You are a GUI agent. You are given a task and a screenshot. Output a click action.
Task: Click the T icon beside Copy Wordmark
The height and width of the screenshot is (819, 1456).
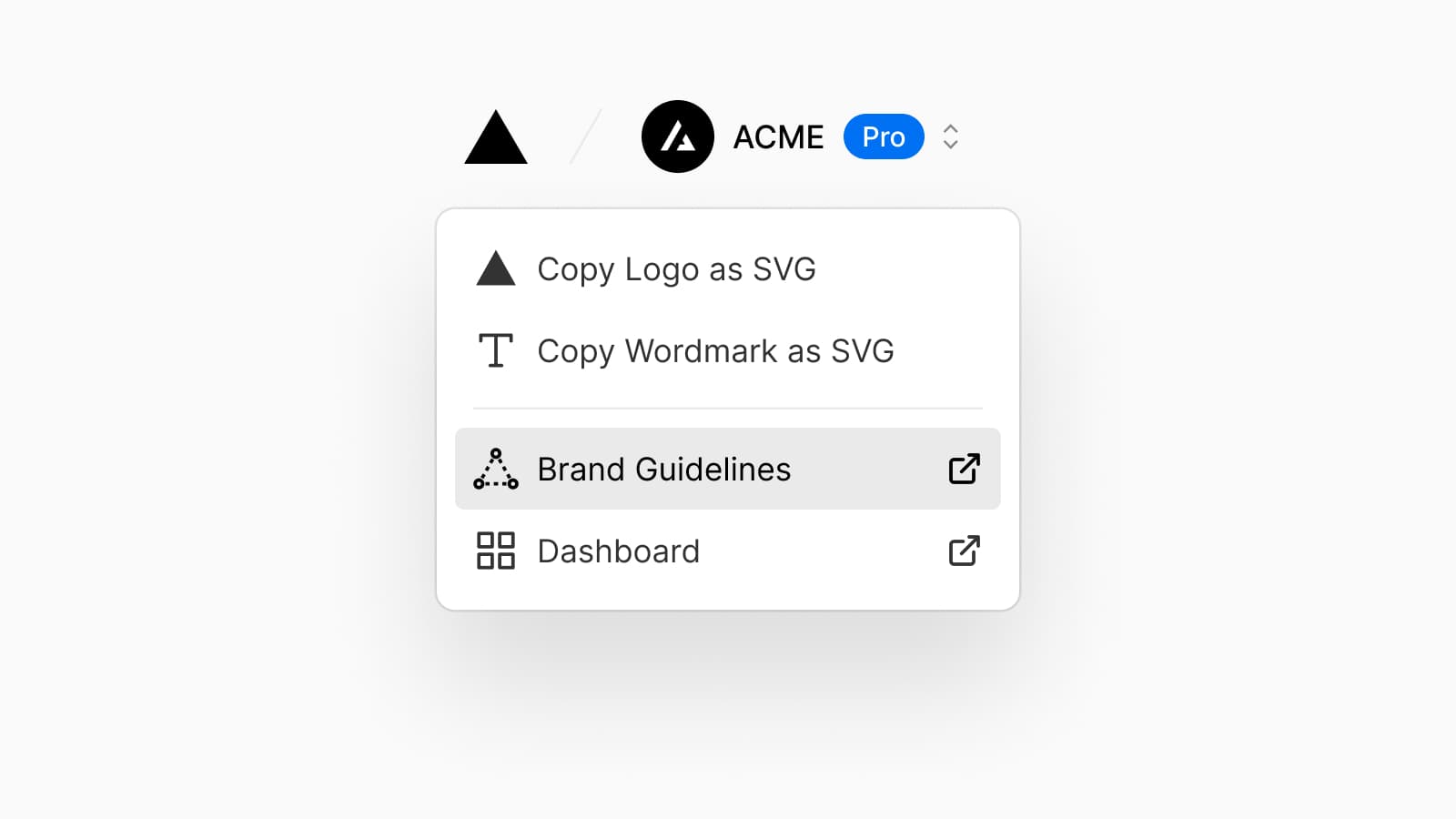495,351
